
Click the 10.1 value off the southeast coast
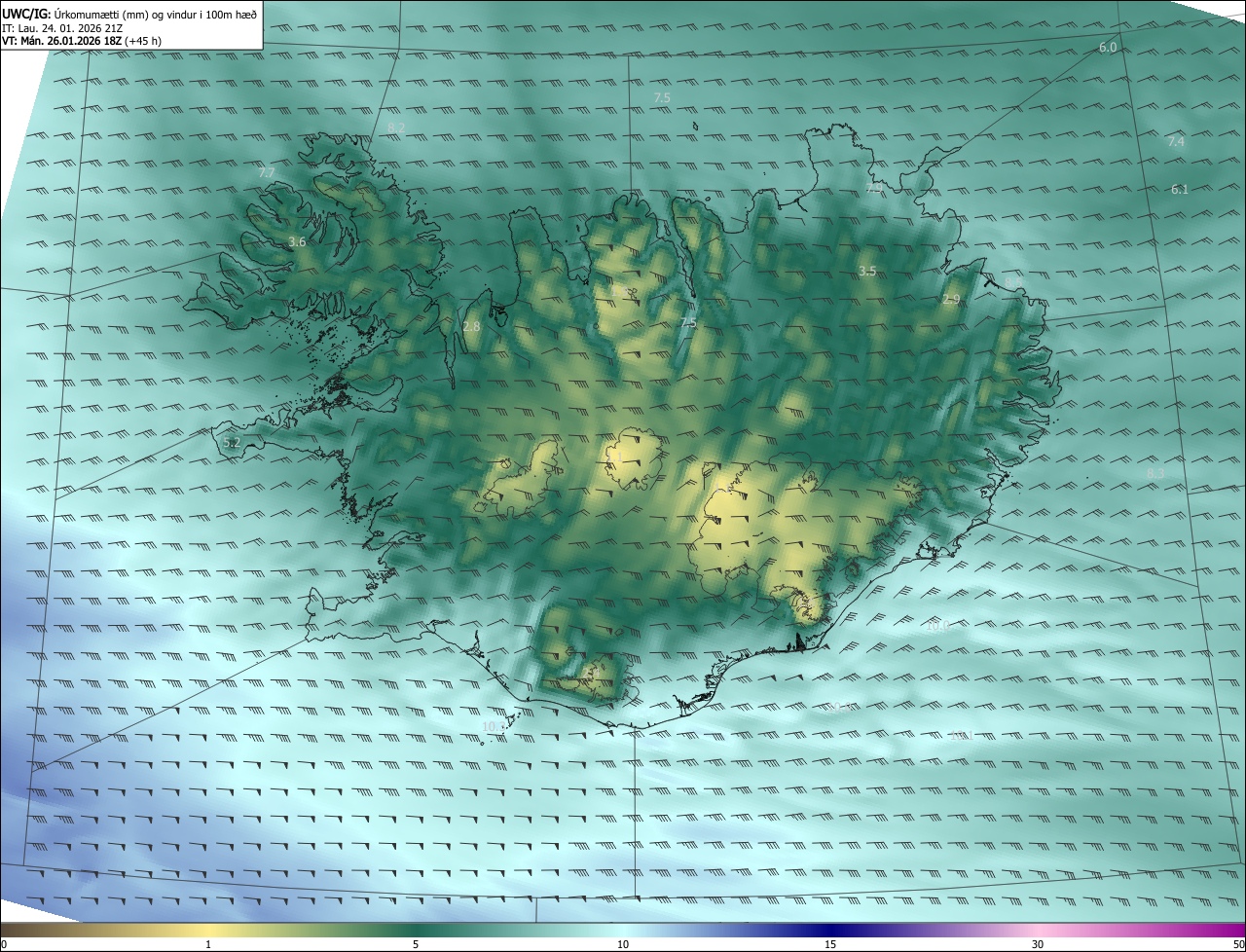962,735
